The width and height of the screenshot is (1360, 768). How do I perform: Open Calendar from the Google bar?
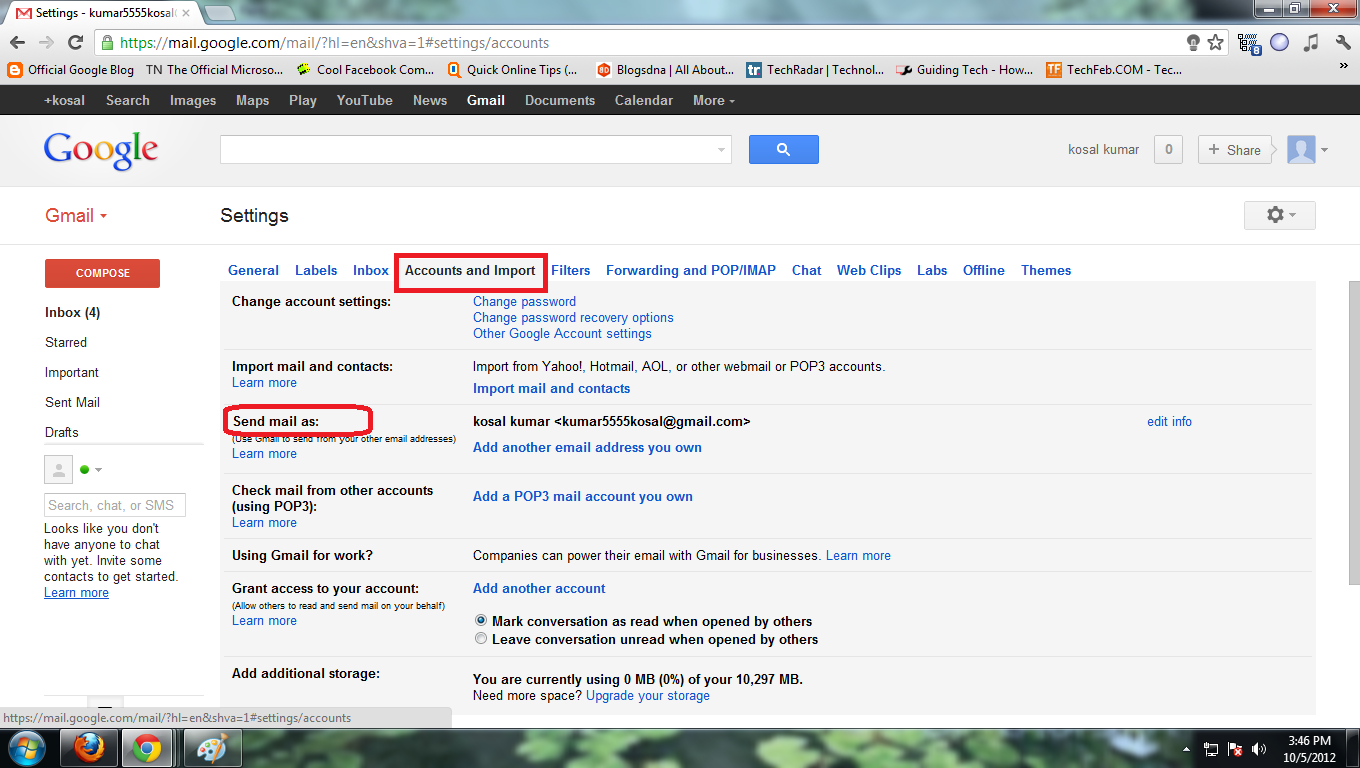(643, 100)
